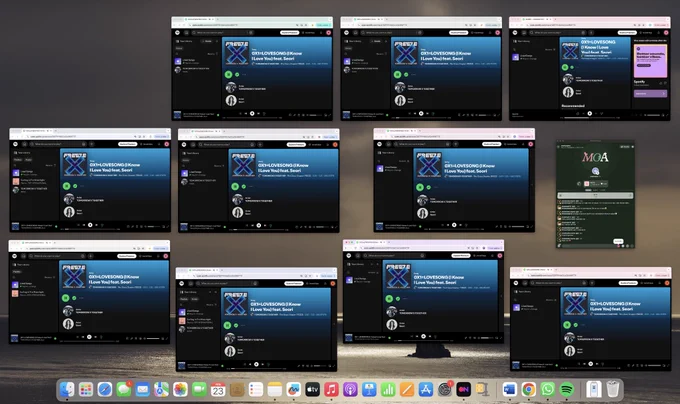This screenshot has height=404, width=680.
Task: Launch Notes from the dock
Action: coord(275,389)
